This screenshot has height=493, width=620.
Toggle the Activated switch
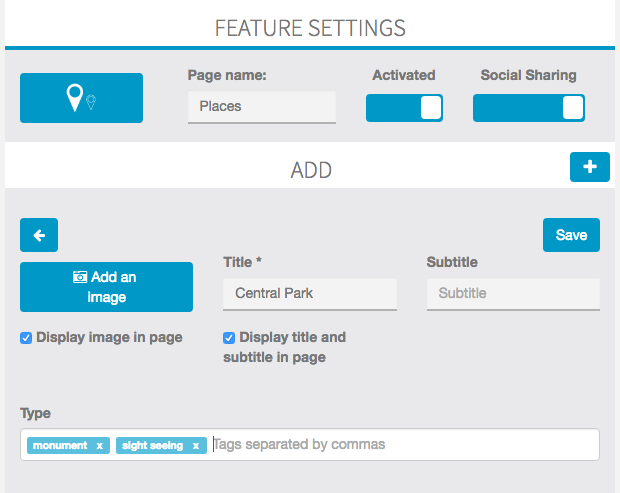tap(404, 108)
